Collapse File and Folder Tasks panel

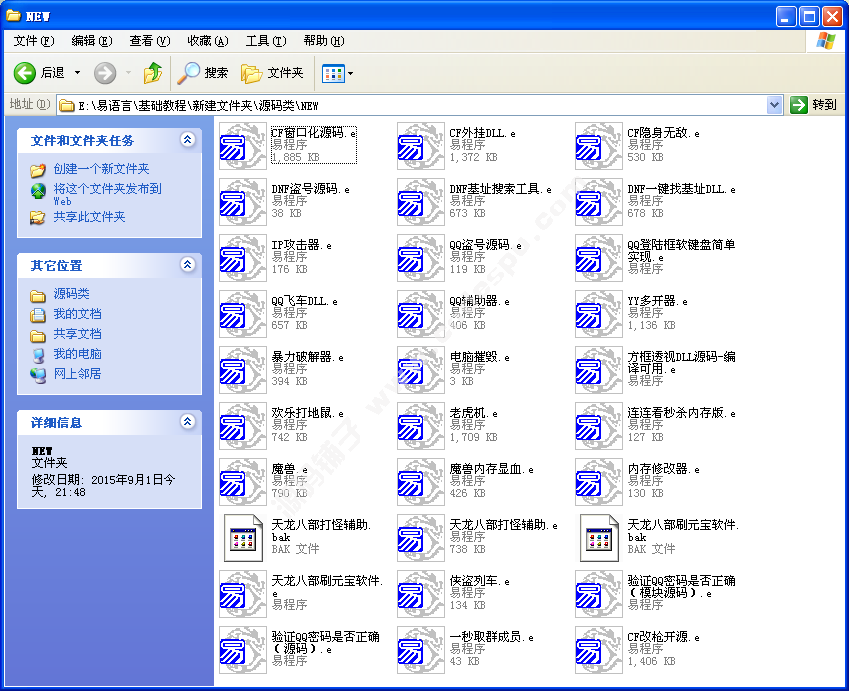[x=187, y=140]
